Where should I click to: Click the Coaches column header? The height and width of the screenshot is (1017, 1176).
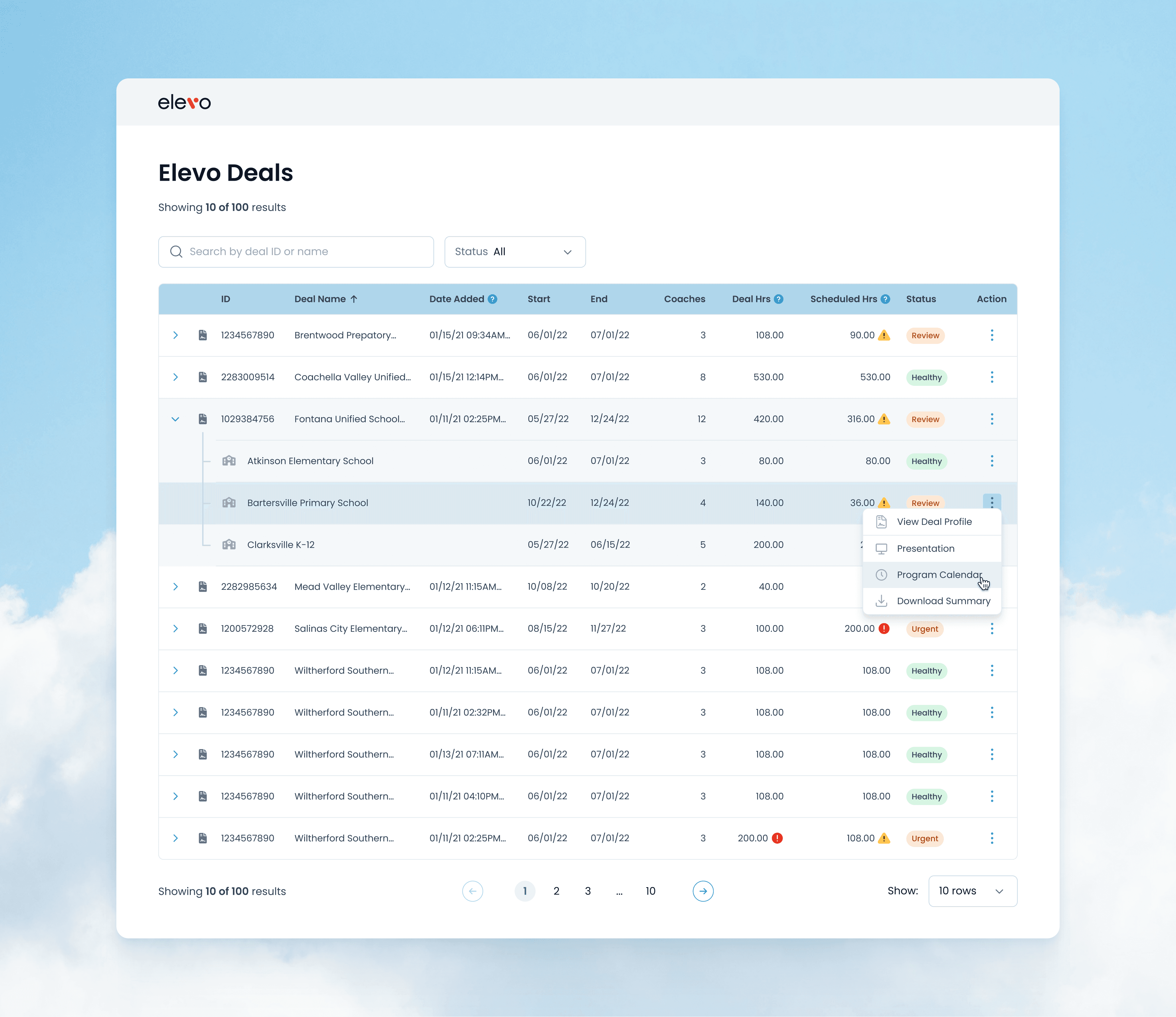(684, 299)
